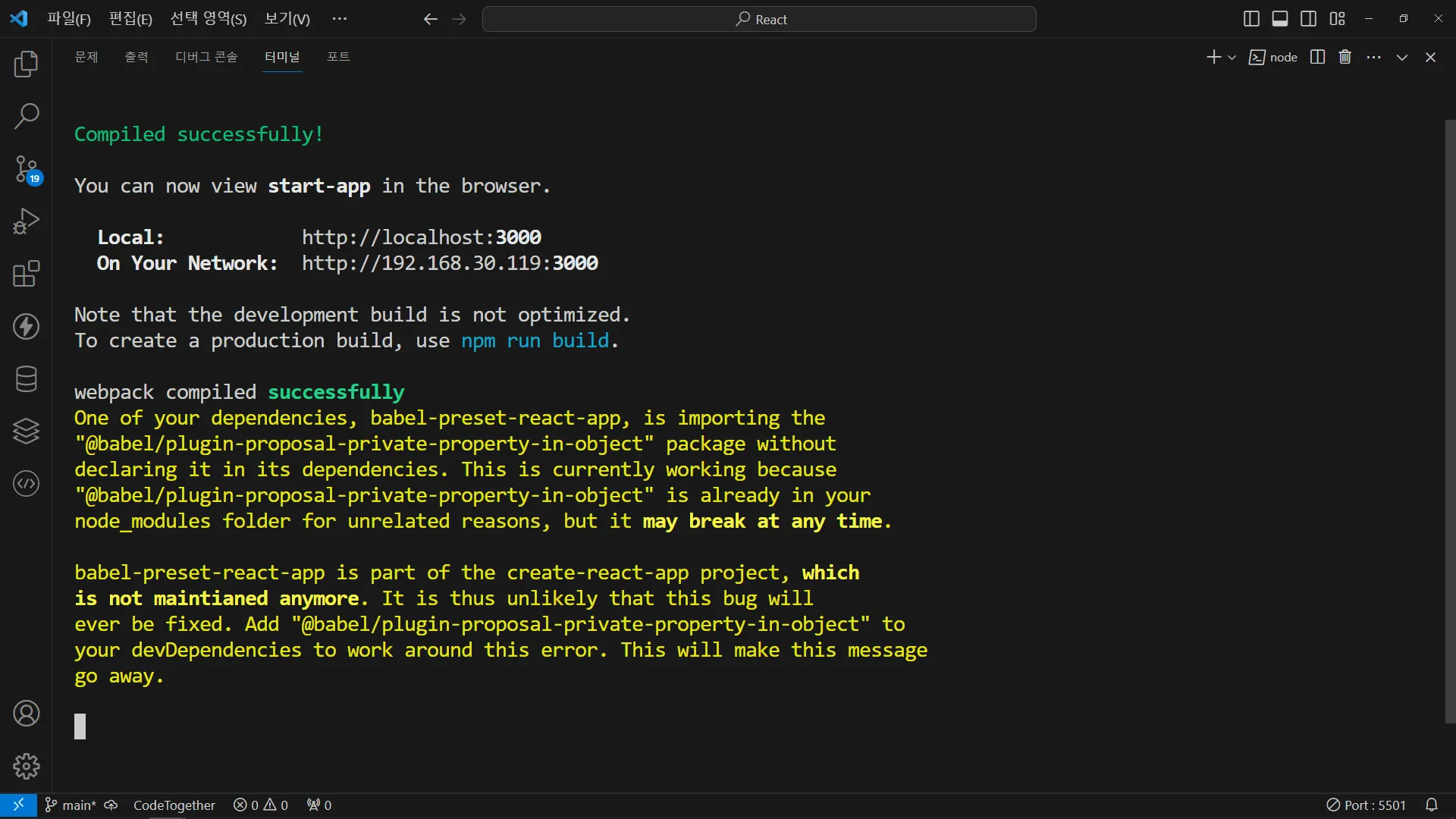Collapse the panel with the chevron
The image size is (1456, 819).
coord(1401,58)
